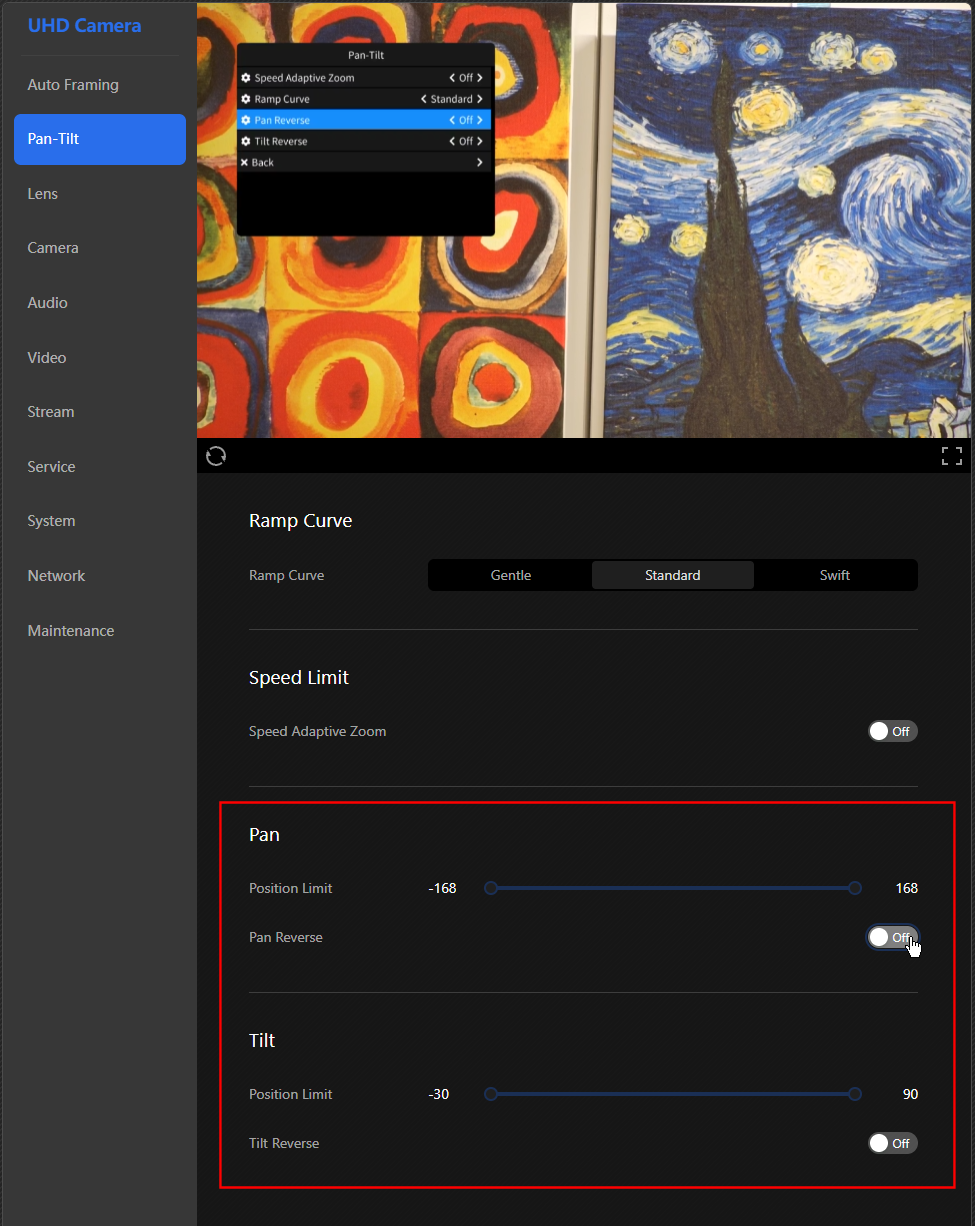Image resolution: width=975 pixels, height=1226 pixels.
Task: Select the Pan-Tilt sidebar item
Action: coord(100,139)
